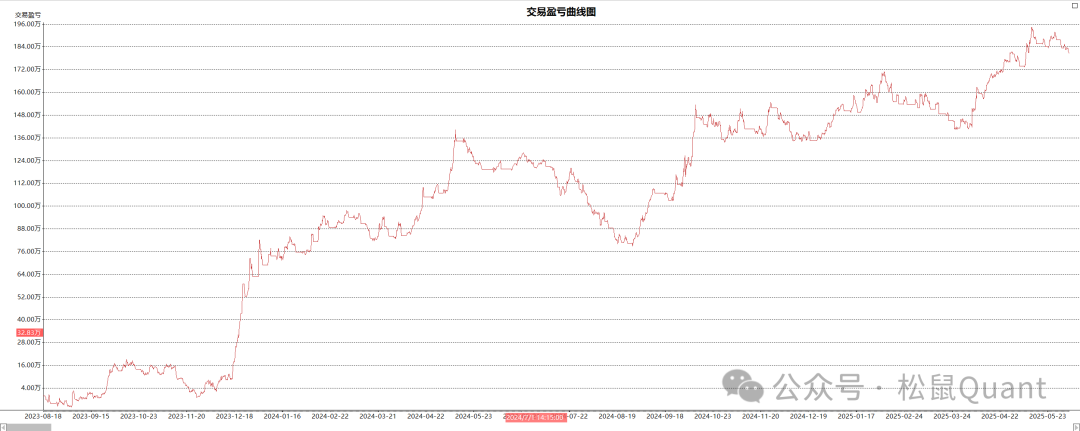Click the red highlighted date marker on x-axis
1080x431 pixels.
coord(536,416)
